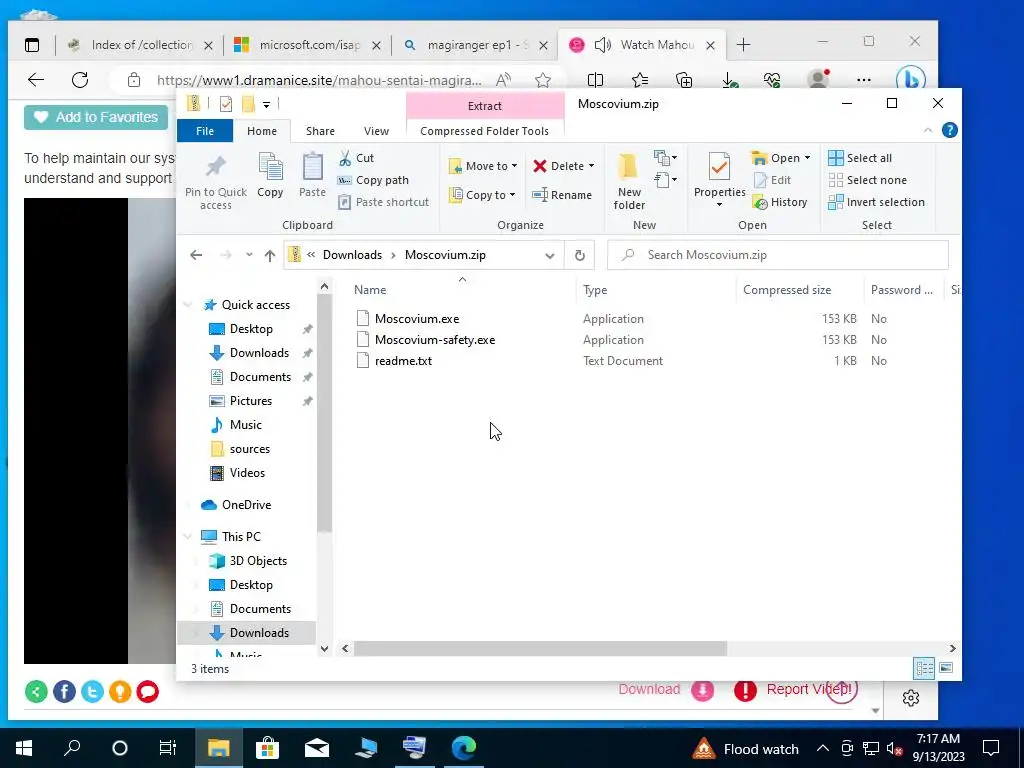This screenshot has height=768, width=1024.
Task: Click the red Delete icon
Action: (539, 166)
